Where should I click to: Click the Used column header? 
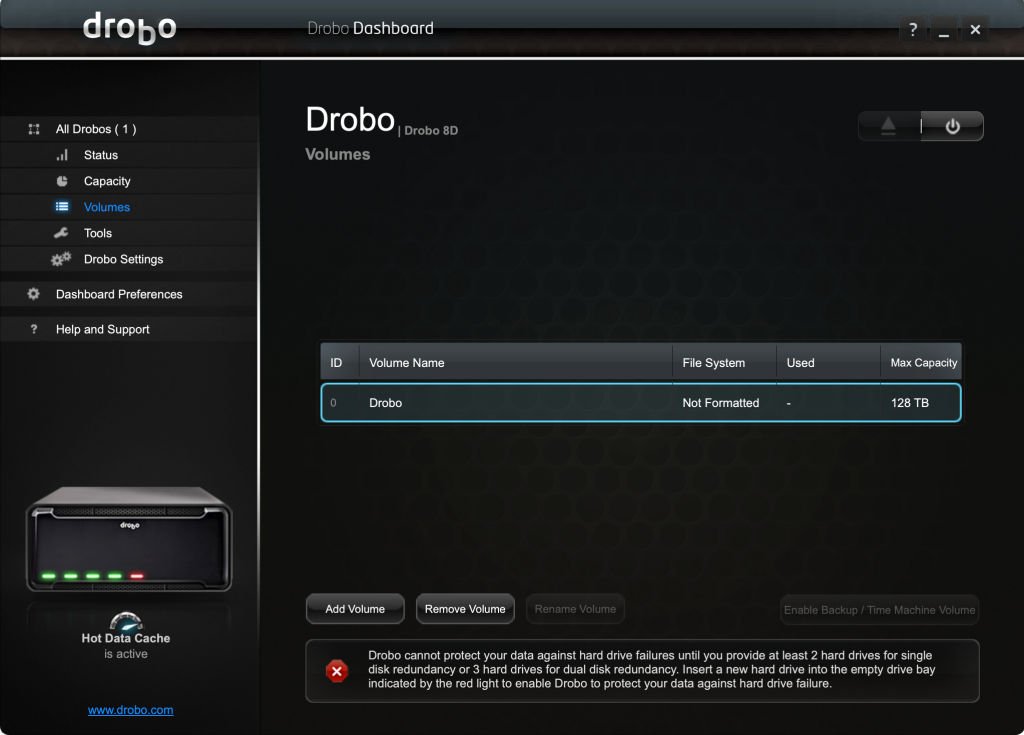coord(828,362)
